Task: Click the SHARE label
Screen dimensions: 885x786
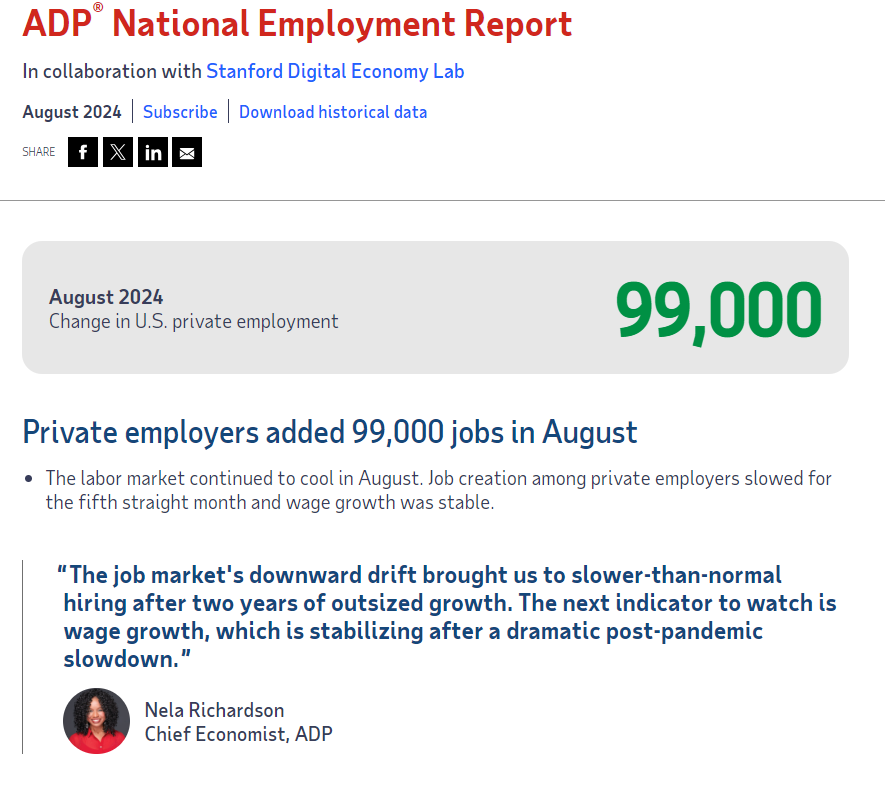Action: tap(39, 152)
